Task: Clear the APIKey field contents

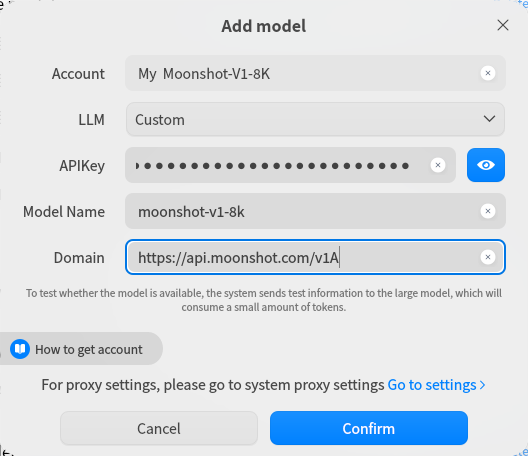Action: tap(438, 165)
